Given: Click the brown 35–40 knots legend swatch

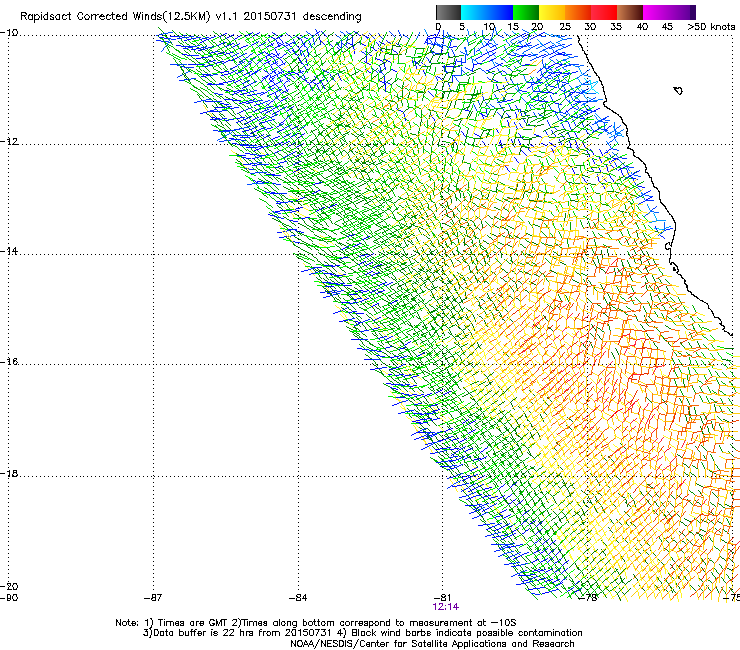Looking at the screenshot, I should [x=630, y=12].
